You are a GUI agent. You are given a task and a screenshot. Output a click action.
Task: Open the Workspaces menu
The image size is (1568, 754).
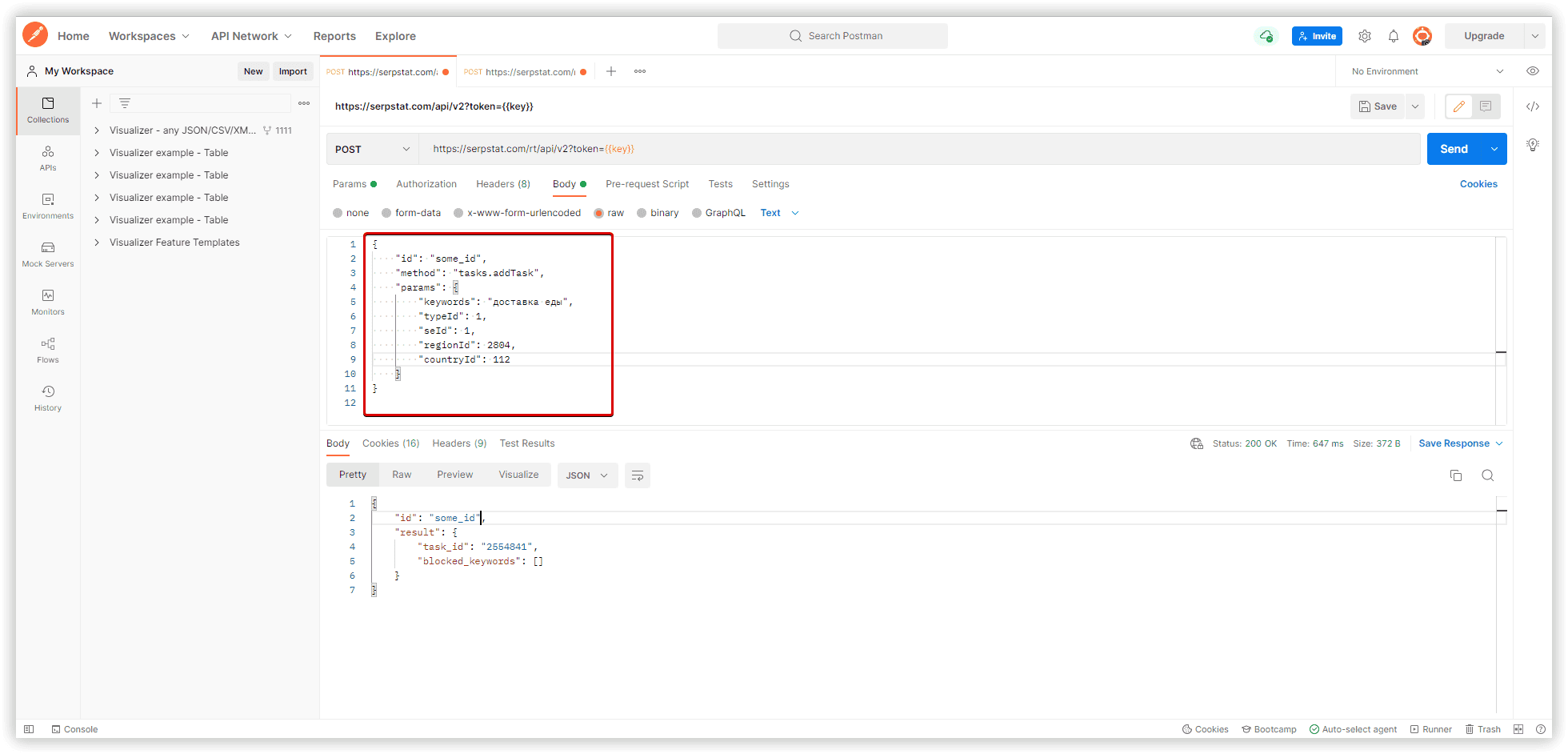point(150,36)
